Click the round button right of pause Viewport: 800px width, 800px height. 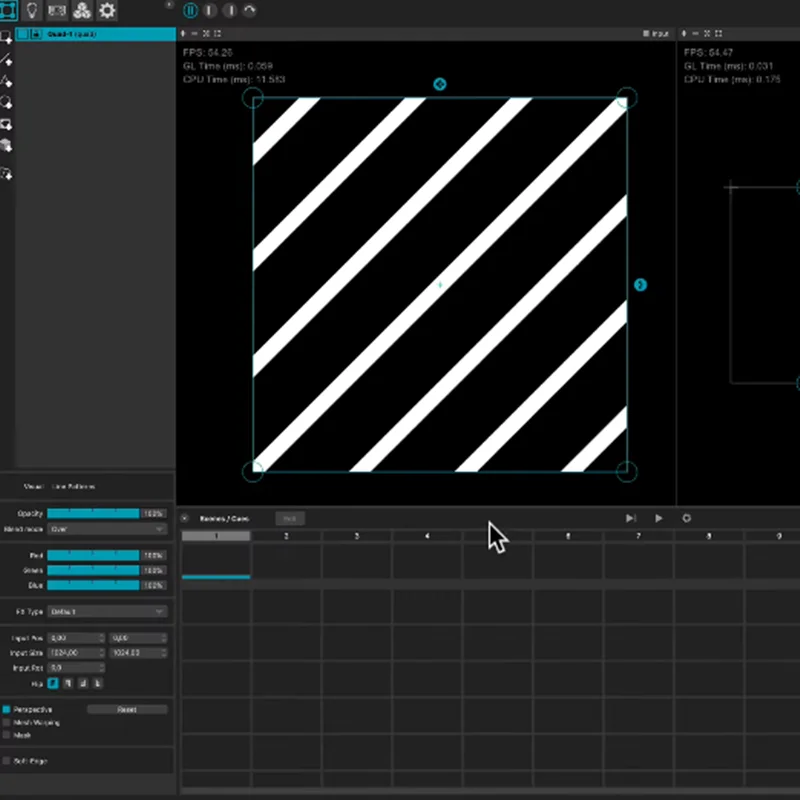point(210,10)
